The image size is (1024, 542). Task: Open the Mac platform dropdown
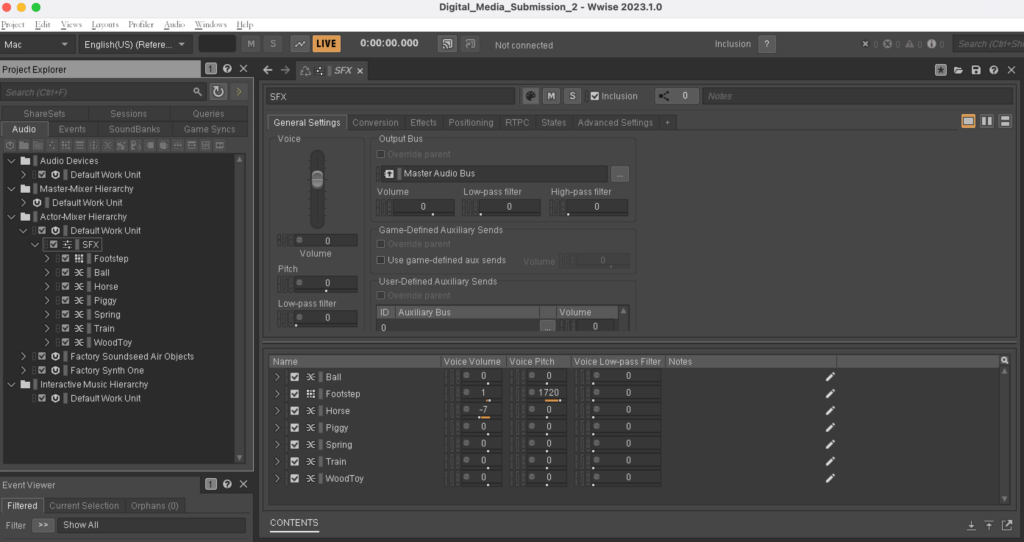[x=37, y=44]
